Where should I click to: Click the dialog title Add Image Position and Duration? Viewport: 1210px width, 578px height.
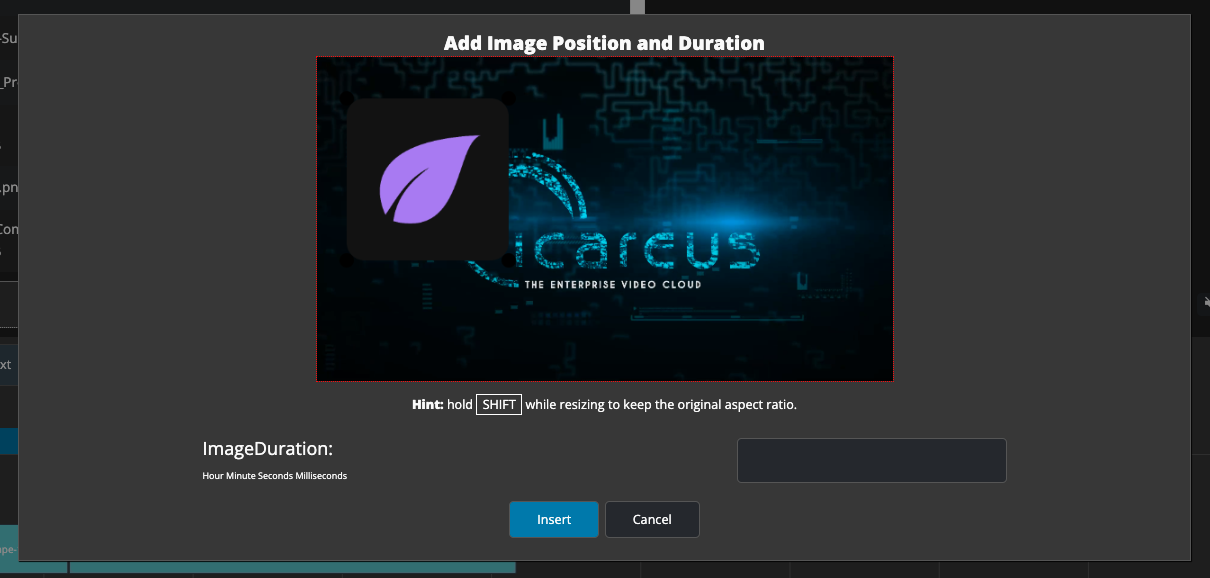click(604, 43)
